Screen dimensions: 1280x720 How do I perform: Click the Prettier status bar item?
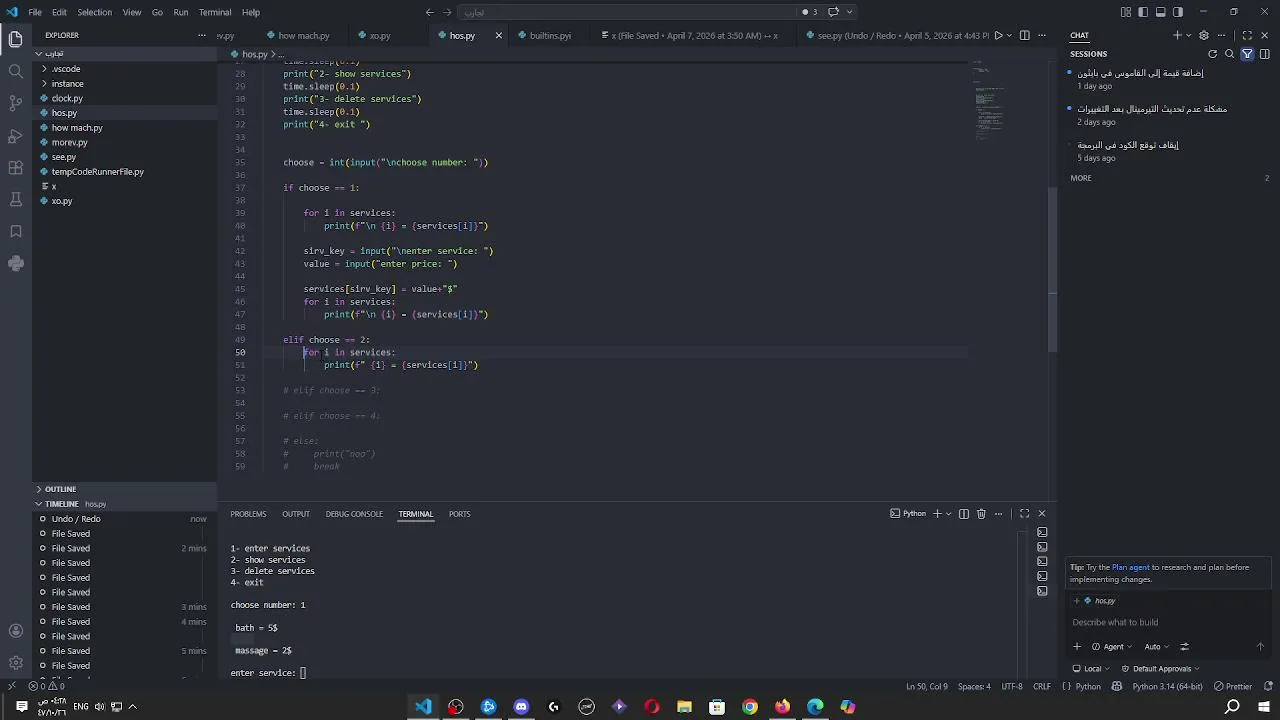[1233, 687]
